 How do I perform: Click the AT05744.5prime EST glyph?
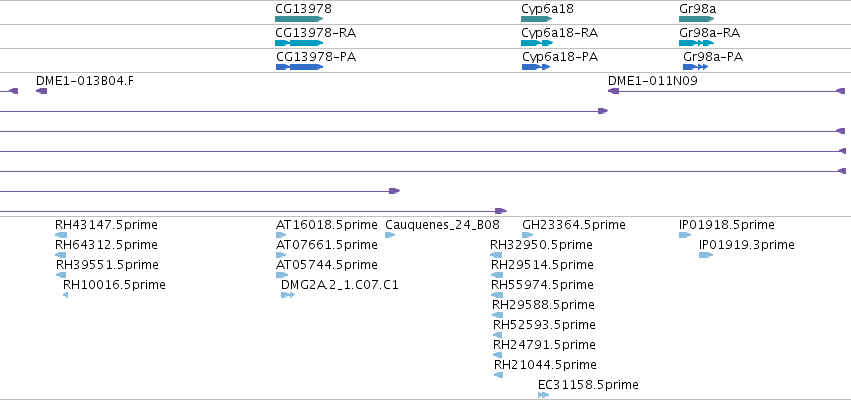click(x=282, y=275)
